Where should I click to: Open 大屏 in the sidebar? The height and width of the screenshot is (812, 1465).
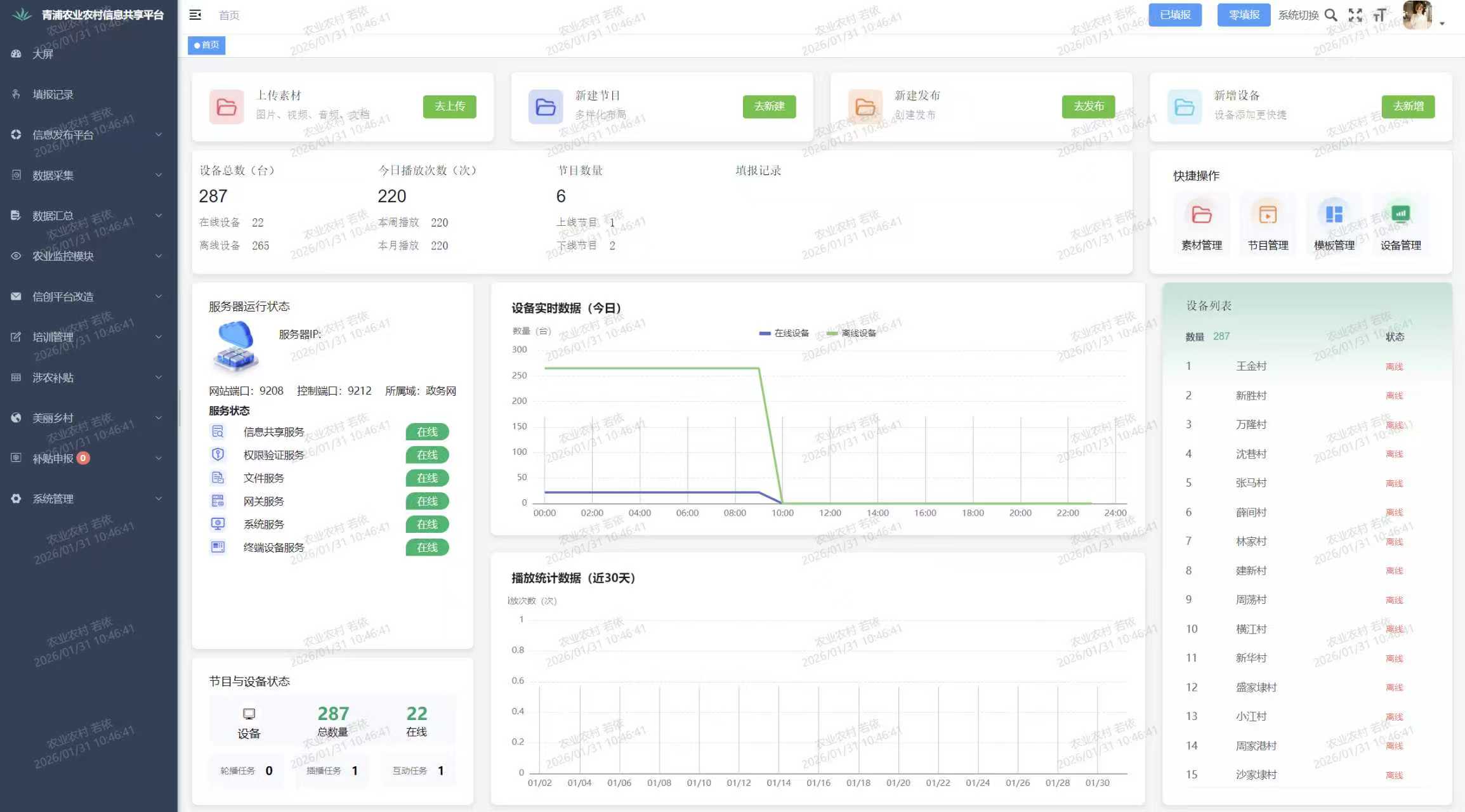(x=43, y=54)
